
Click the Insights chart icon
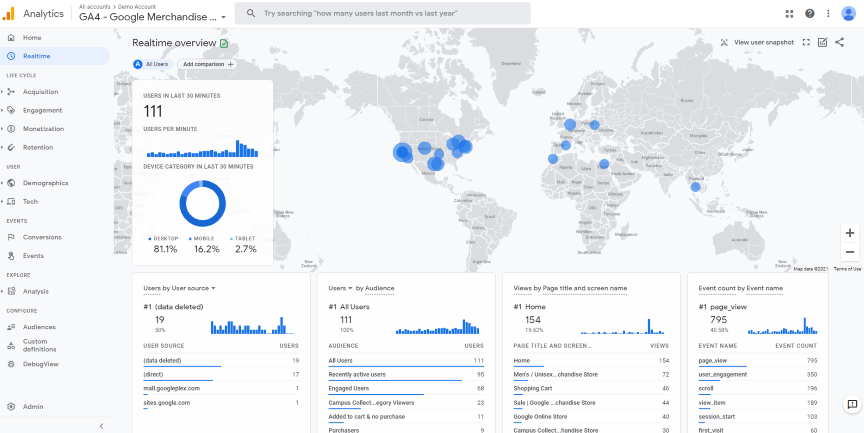823,42
